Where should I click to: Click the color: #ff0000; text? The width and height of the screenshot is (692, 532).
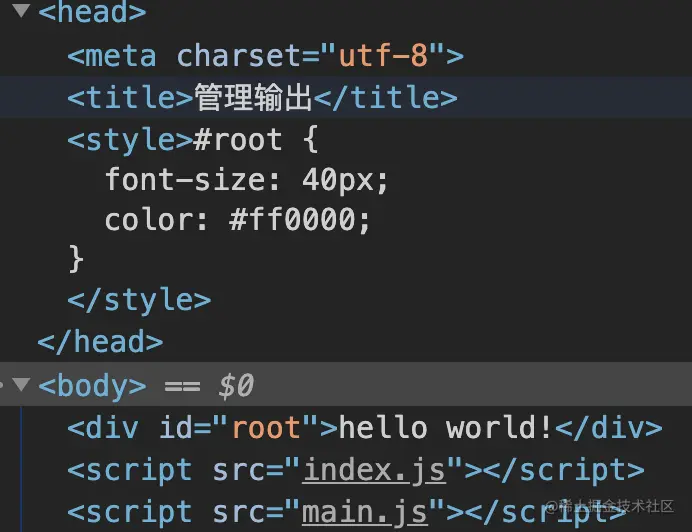click(237, 219)
